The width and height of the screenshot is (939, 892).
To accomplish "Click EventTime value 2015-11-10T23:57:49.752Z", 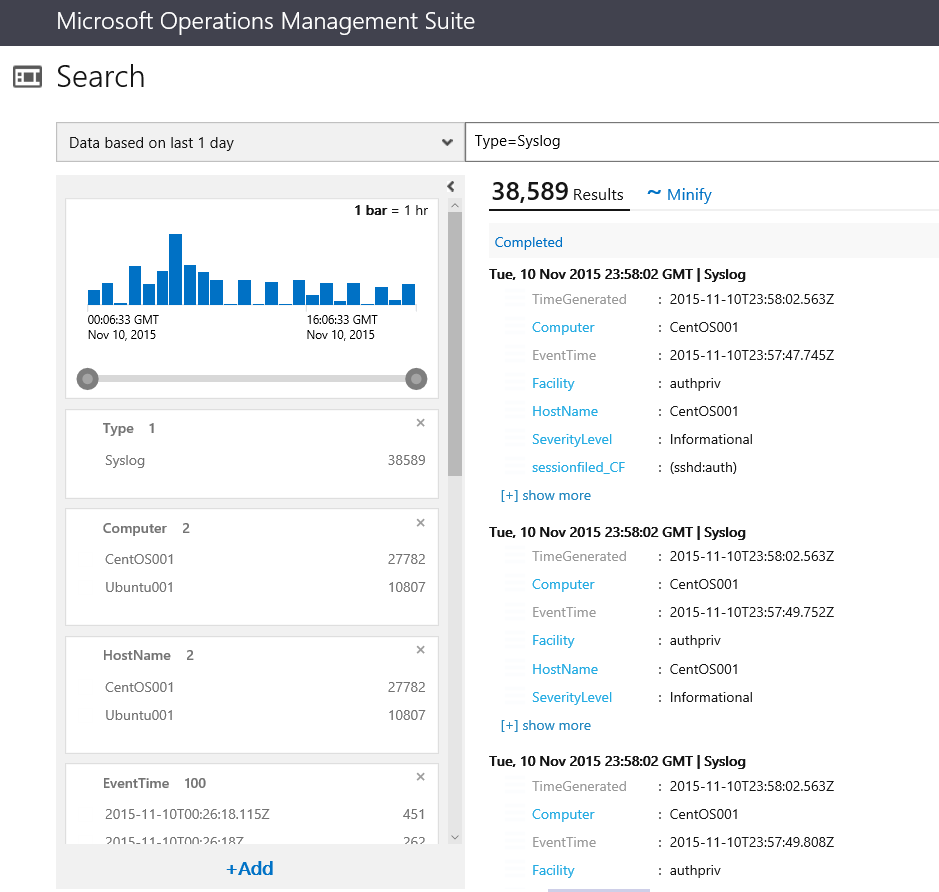I will click(x=752, y=612).
